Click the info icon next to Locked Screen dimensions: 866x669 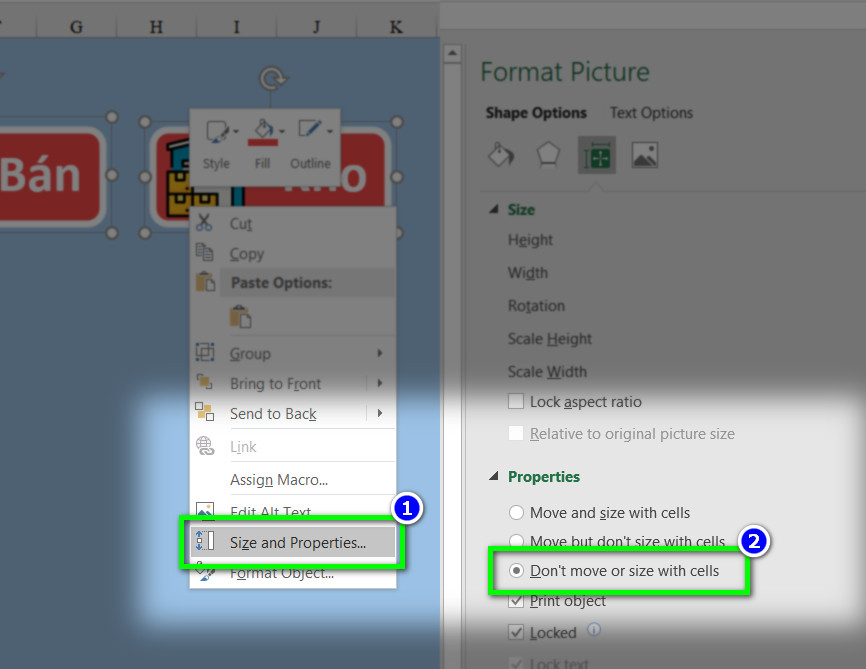click(x=594, y=629)
